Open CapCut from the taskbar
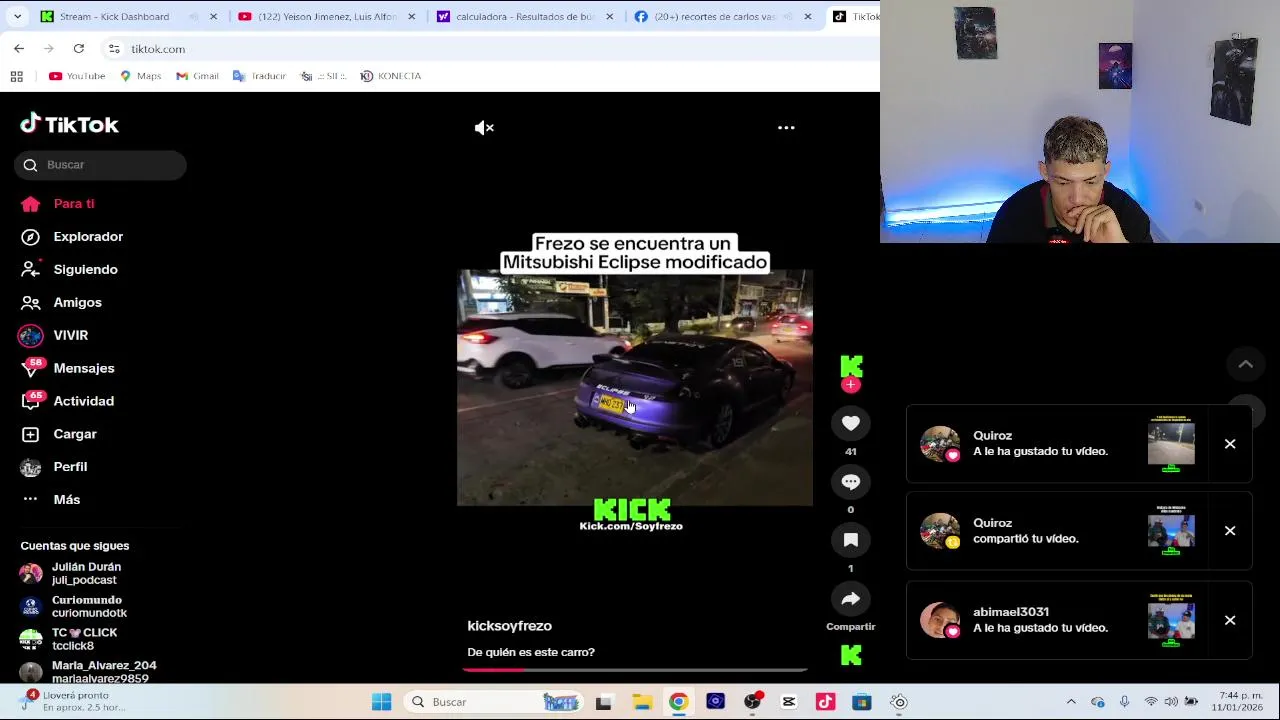 click(x=789, y=702)
